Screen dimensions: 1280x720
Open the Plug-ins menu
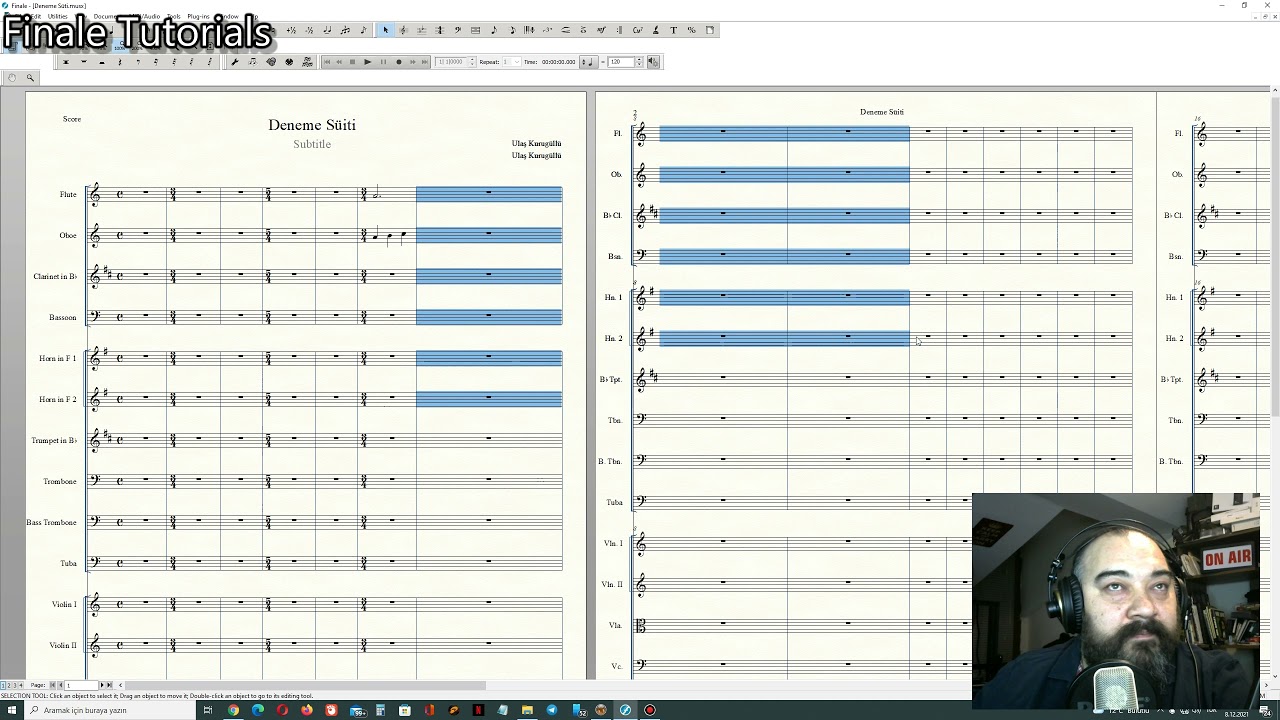pos(198,17)
